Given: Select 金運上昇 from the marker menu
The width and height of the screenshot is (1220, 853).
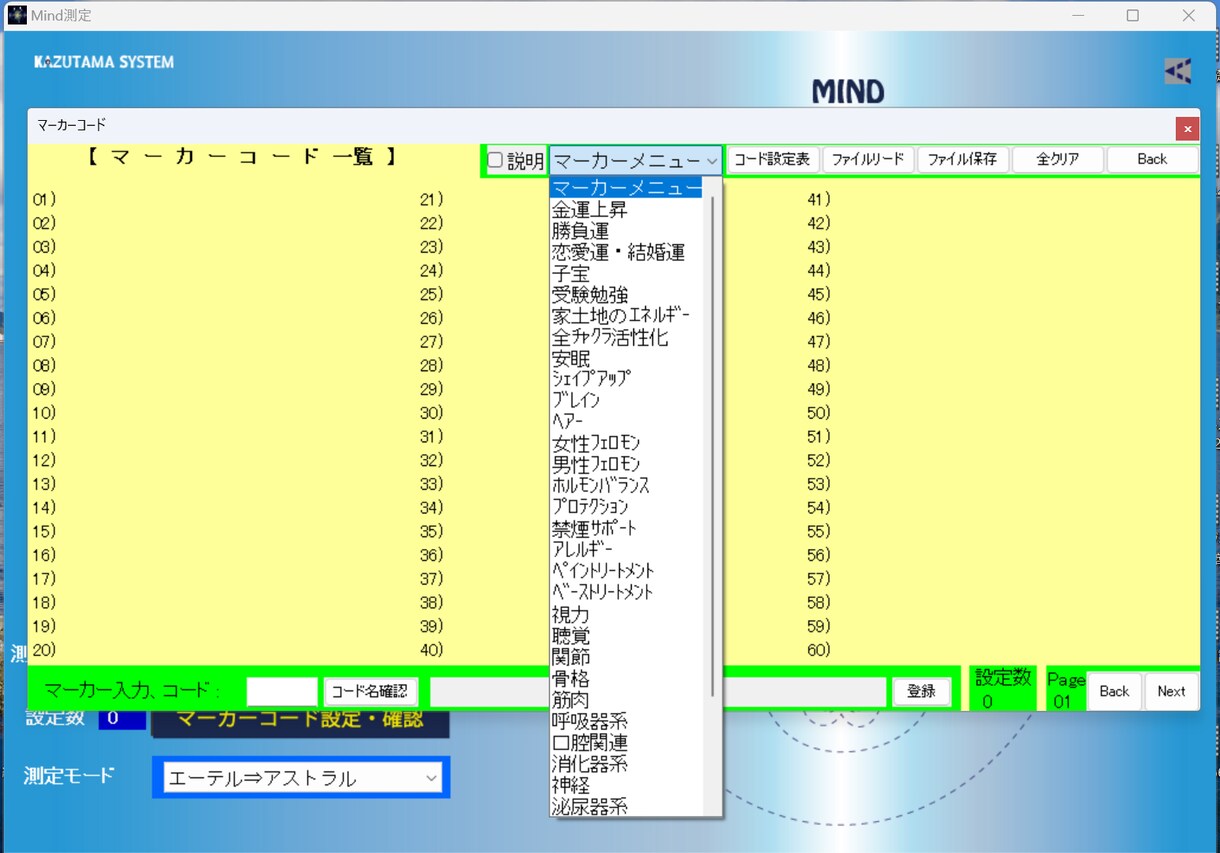Looking at the screenshot, I should tap(590, 210).
